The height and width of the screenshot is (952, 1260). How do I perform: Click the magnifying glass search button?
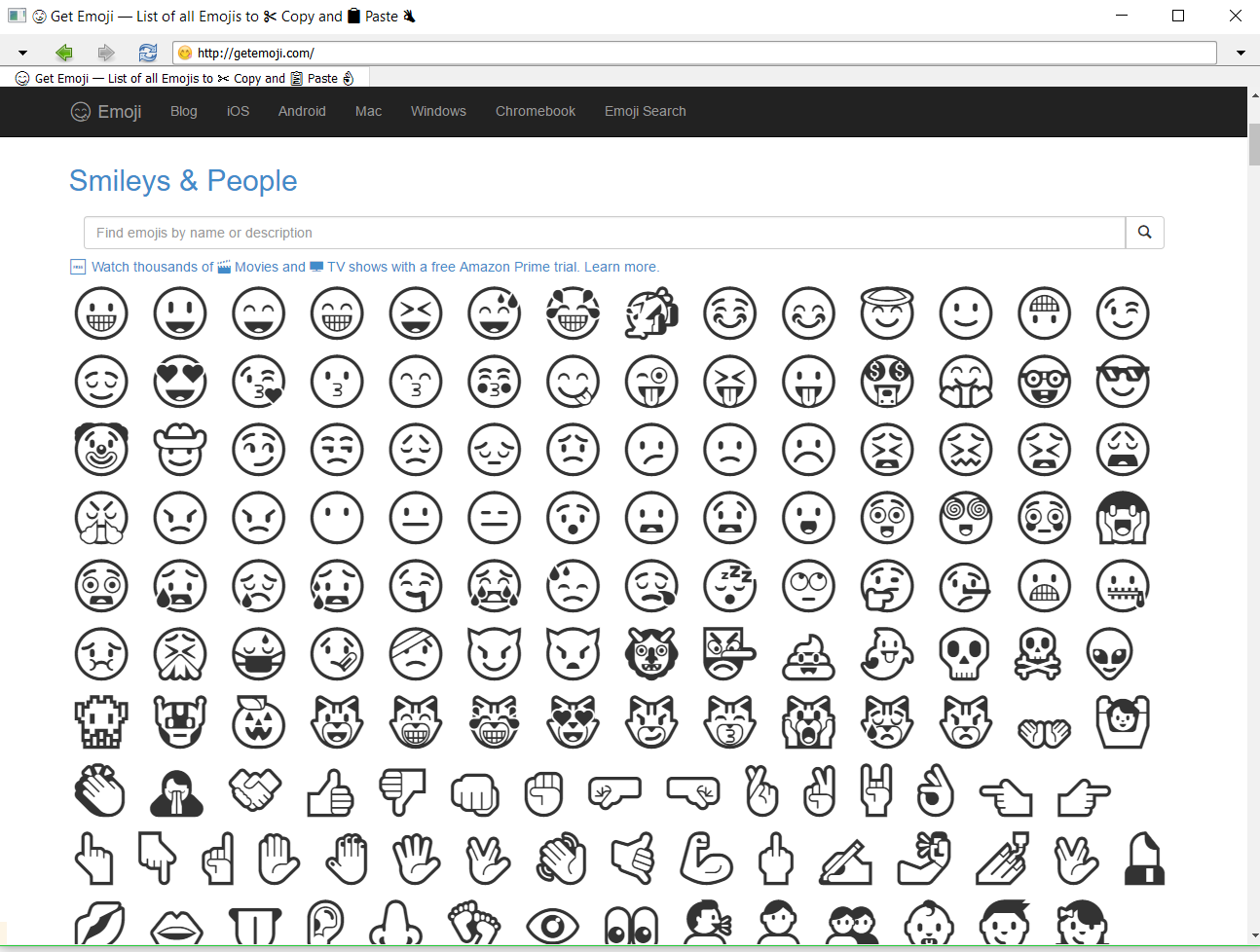[1144, 233]
